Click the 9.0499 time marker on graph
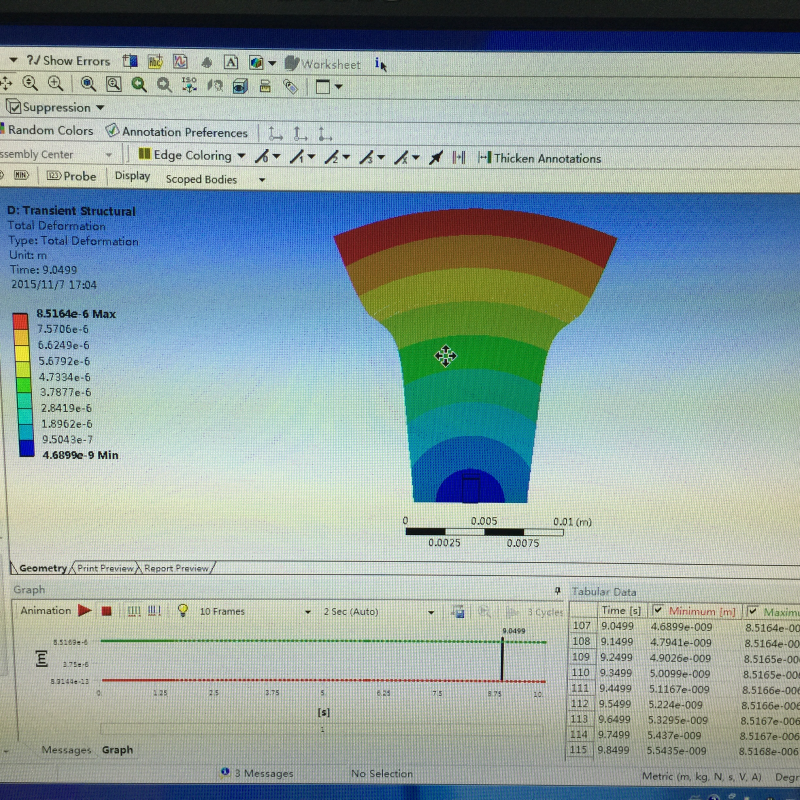Screen dimensions: 800x800 pyautogui.click(x=503, y=658)
